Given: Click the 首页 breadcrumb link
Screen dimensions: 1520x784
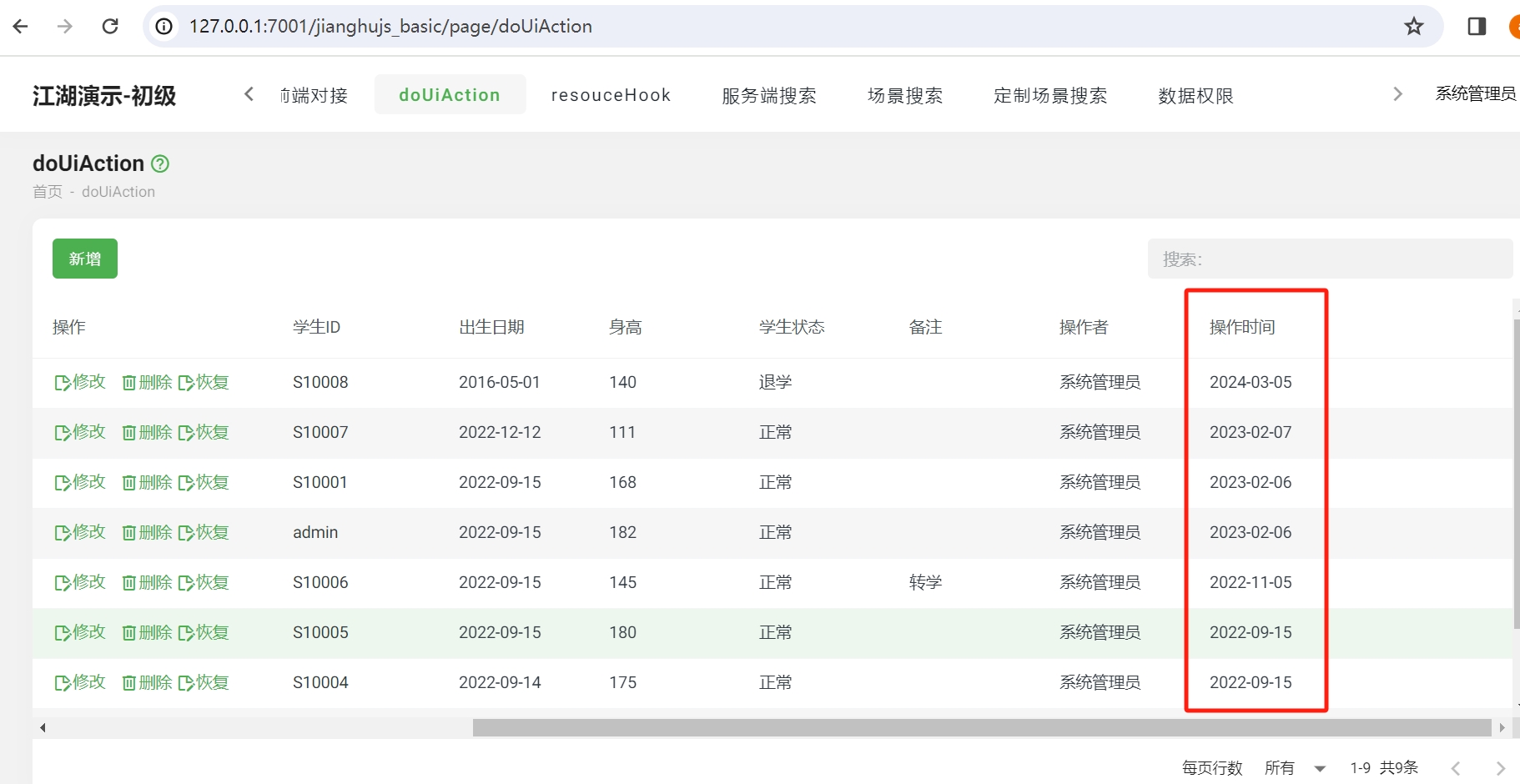Looking at the screenshot, I should [x=47, y=191].
